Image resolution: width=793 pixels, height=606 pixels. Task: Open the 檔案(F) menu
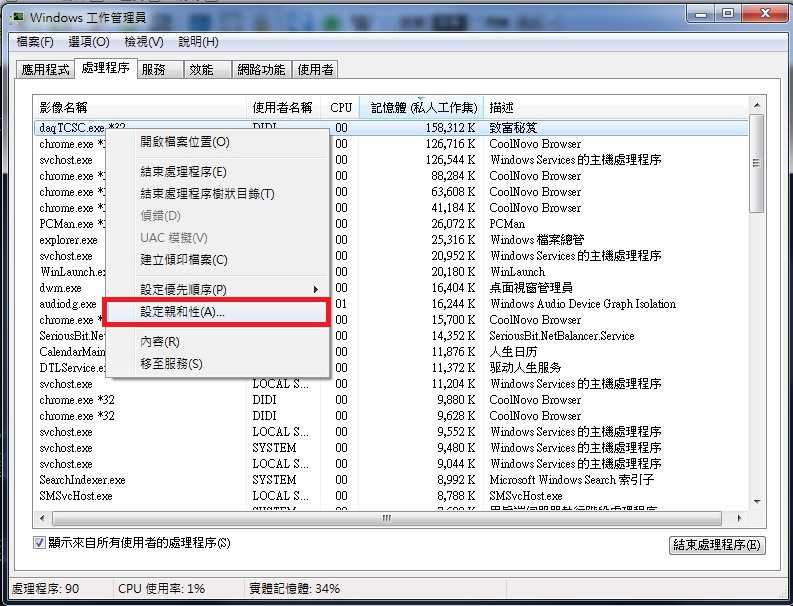[35, 42]
